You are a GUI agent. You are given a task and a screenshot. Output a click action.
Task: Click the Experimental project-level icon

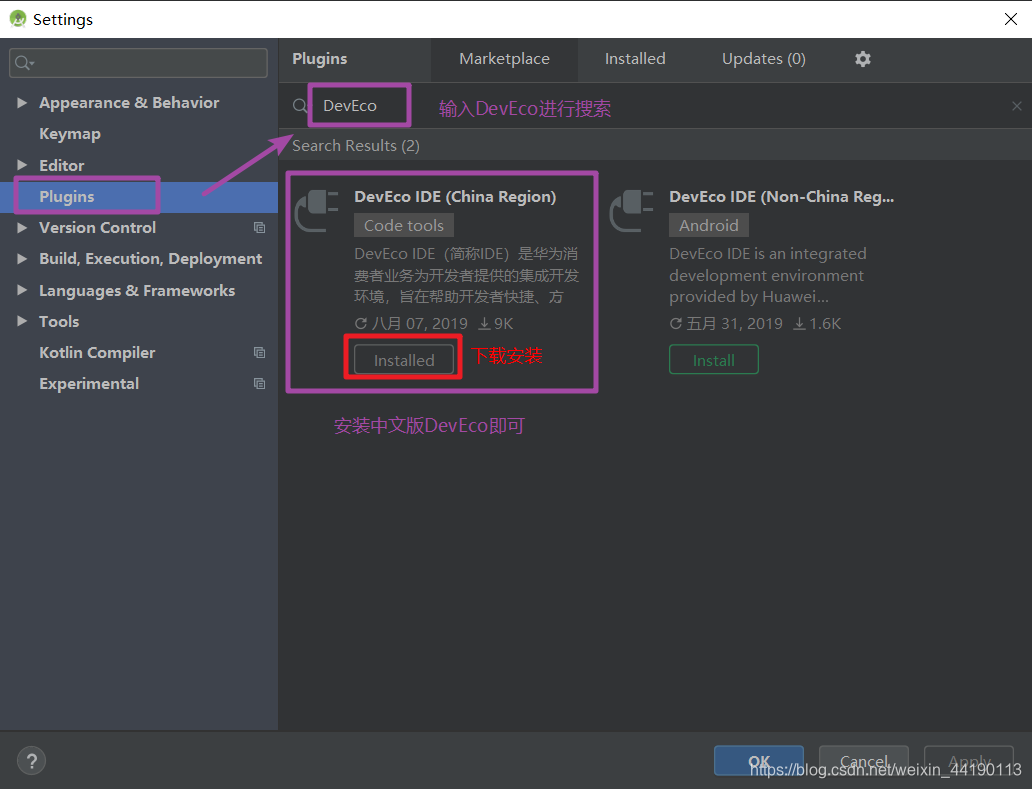(x=259, y=384)
